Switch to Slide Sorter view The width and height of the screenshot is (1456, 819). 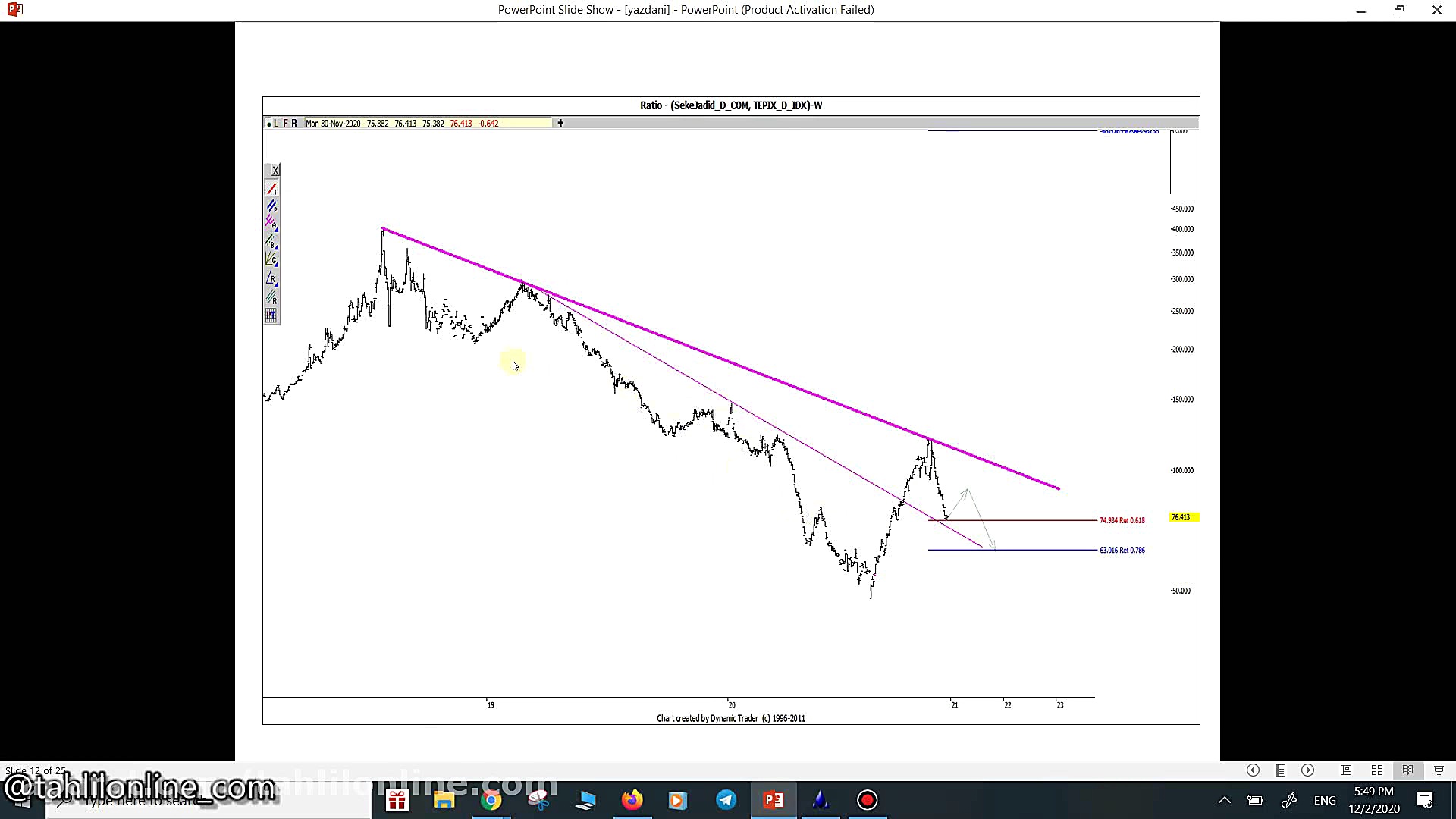point(1377,770)
